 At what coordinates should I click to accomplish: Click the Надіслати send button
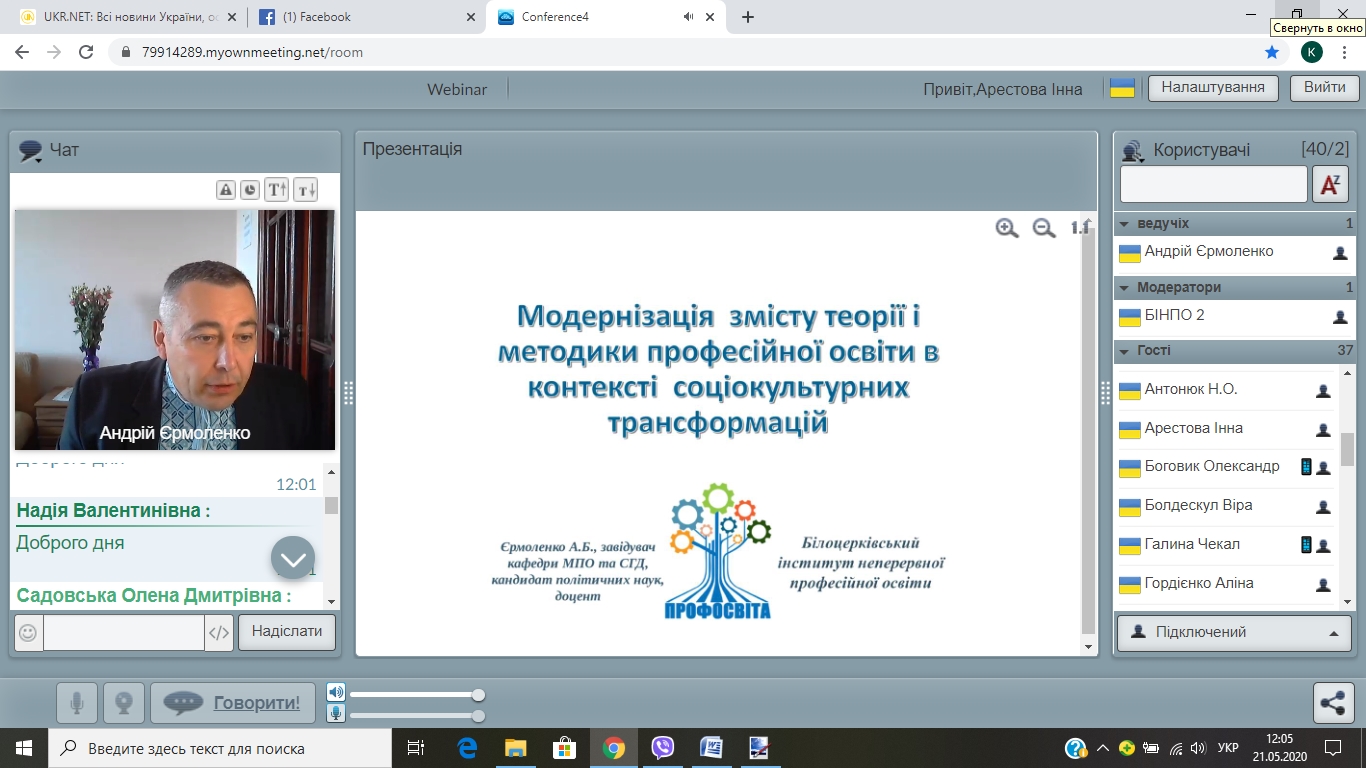tap(286, 632)
